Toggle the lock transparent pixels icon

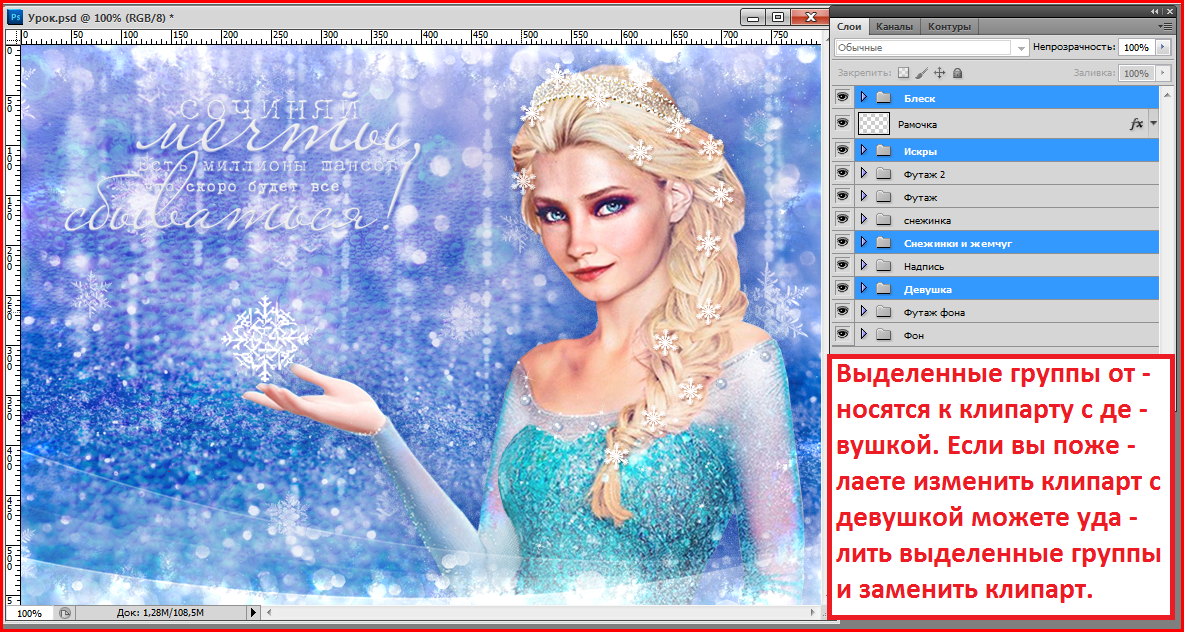pyautogui.click(x=902, y=73)
